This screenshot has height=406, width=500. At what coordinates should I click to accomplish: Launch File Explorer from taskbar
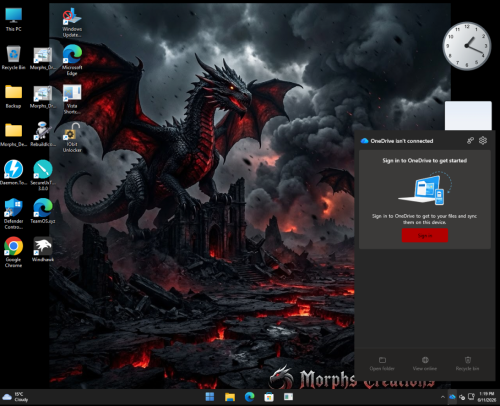click(230, 397)
